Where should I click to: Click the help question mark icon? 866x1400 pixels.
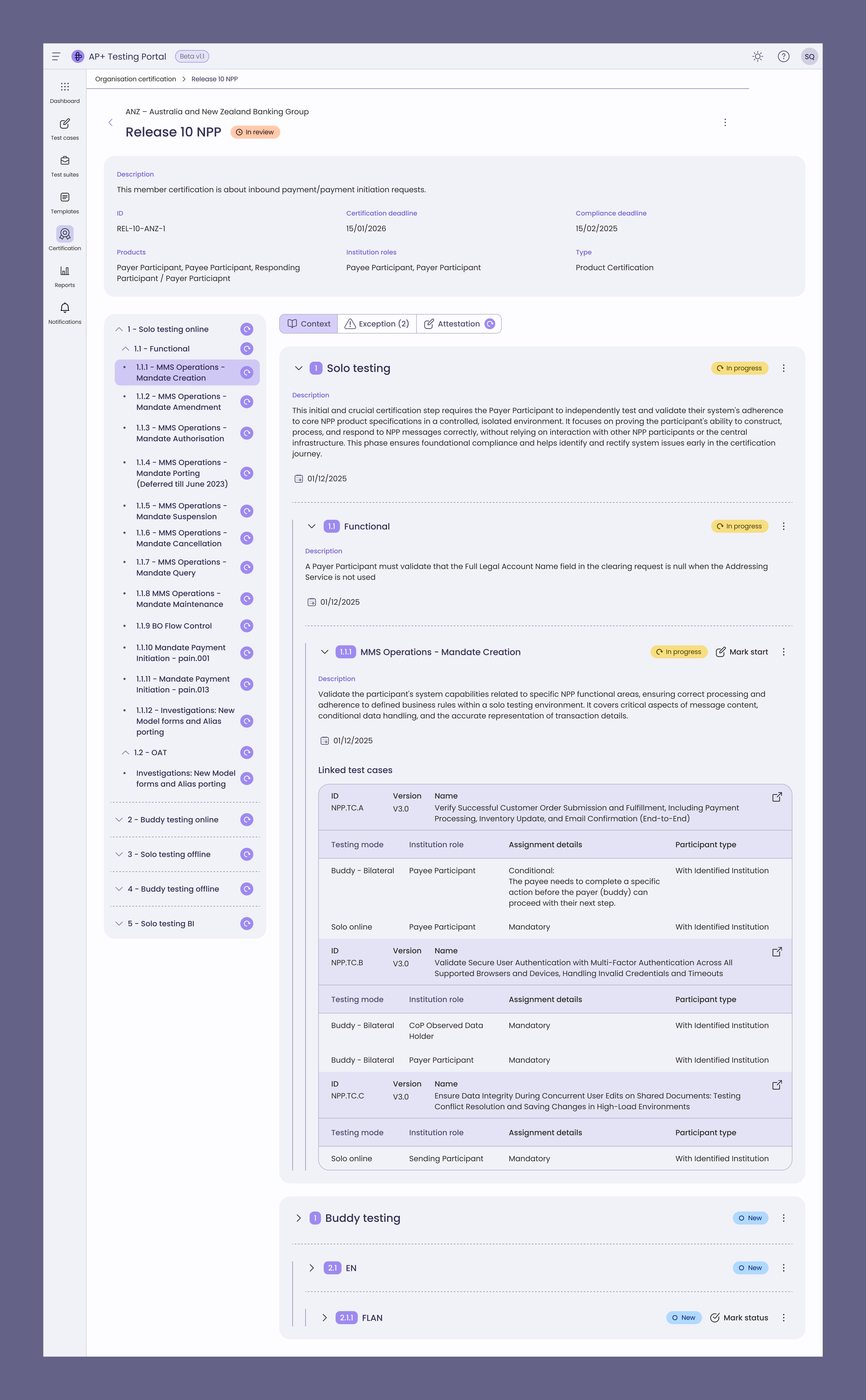click(783, 56)
